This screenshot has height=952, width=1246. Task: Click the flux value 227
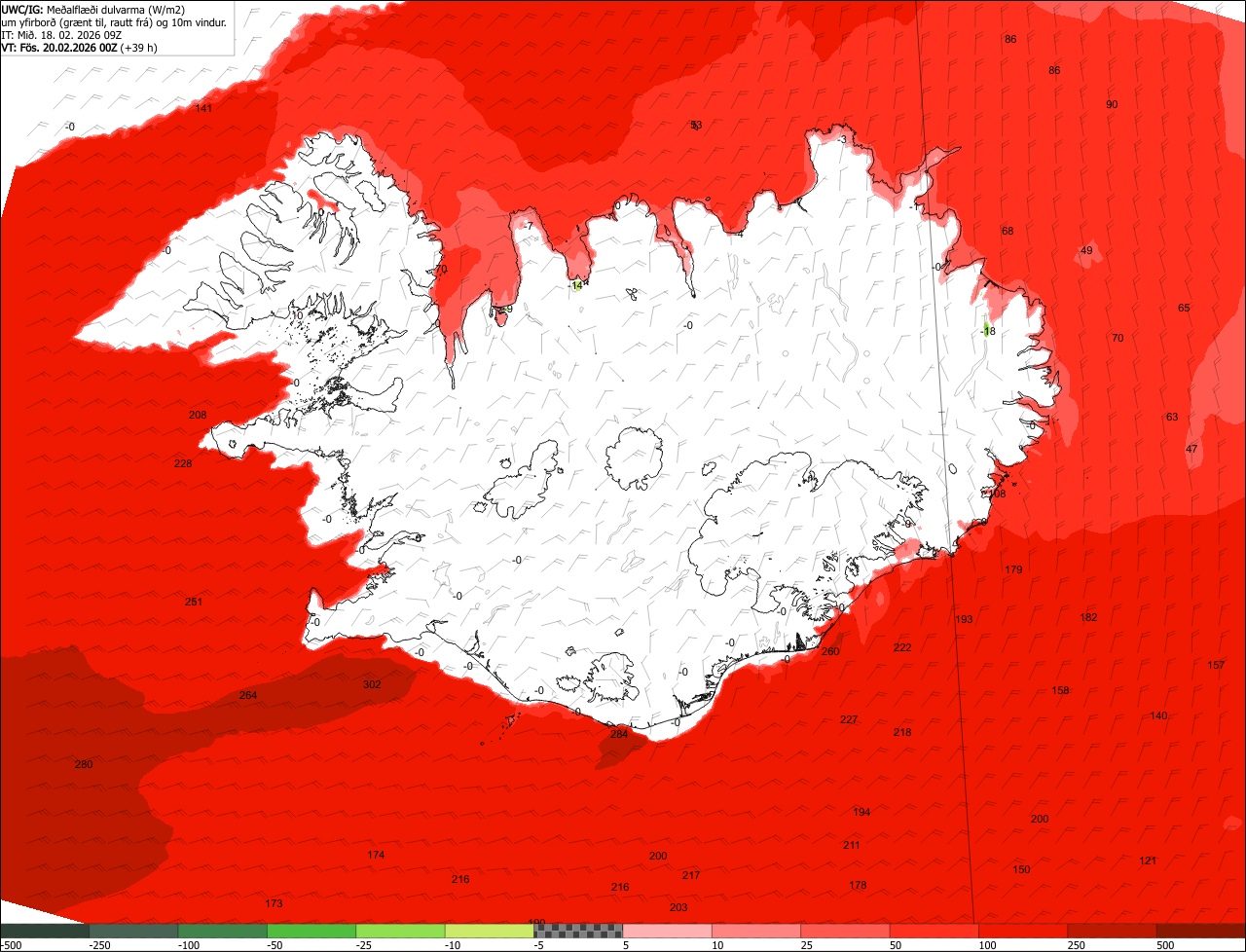click(849, 719)
